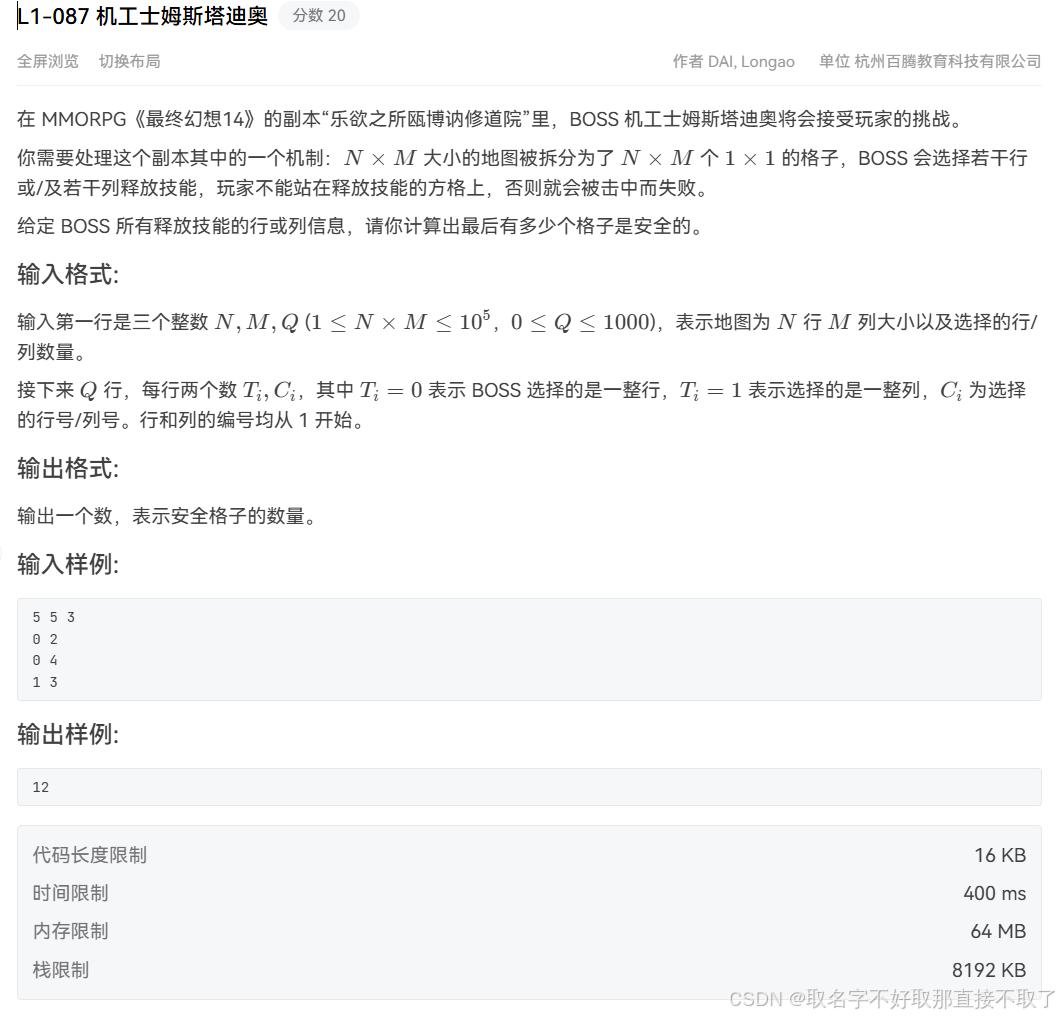
Task: Click the 输出样例 heading
Action: [58, 735]
